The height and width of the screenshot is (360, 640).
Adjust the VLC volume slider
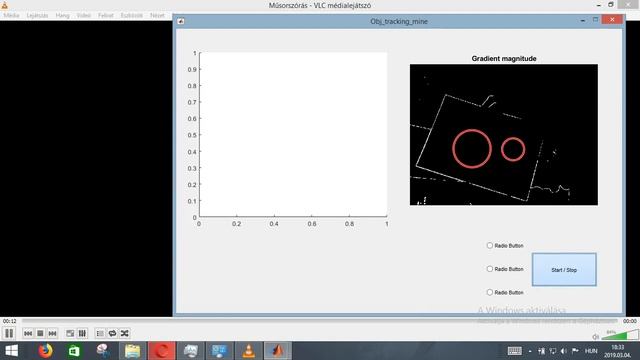(x=620, y=335)
